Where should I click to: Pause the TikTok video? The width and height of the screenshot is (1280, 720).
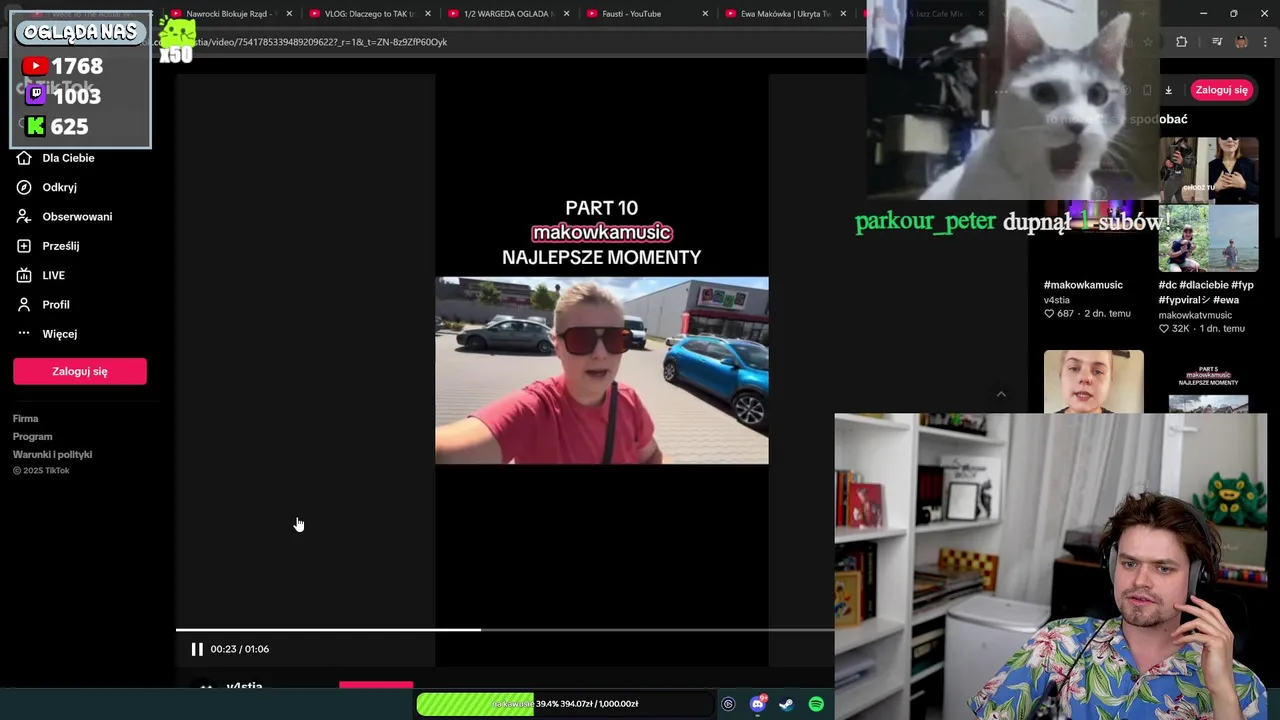tap(197, 649)
